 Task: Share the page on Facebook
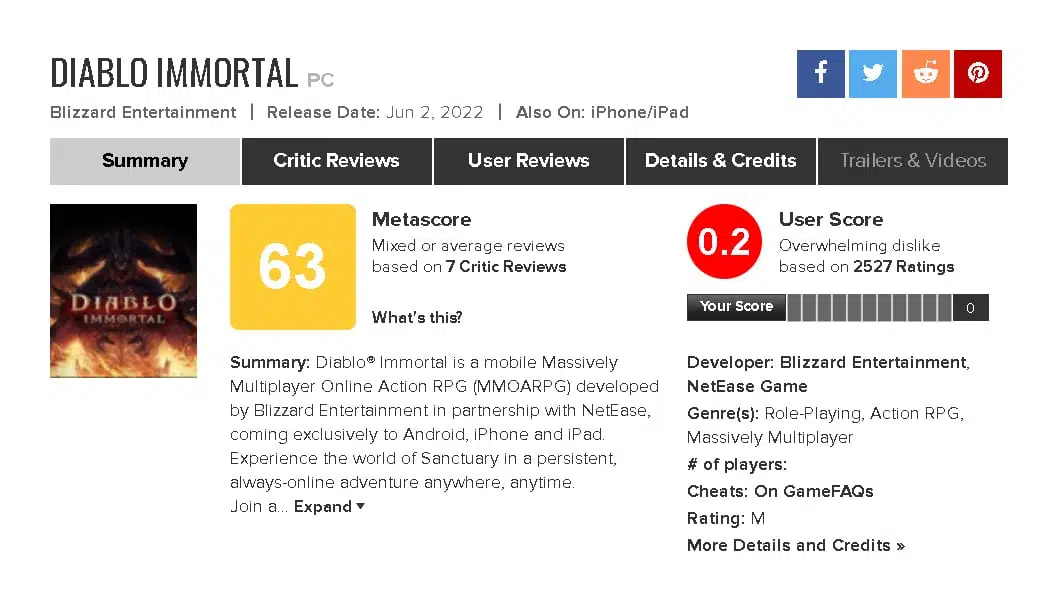point(821,73)
